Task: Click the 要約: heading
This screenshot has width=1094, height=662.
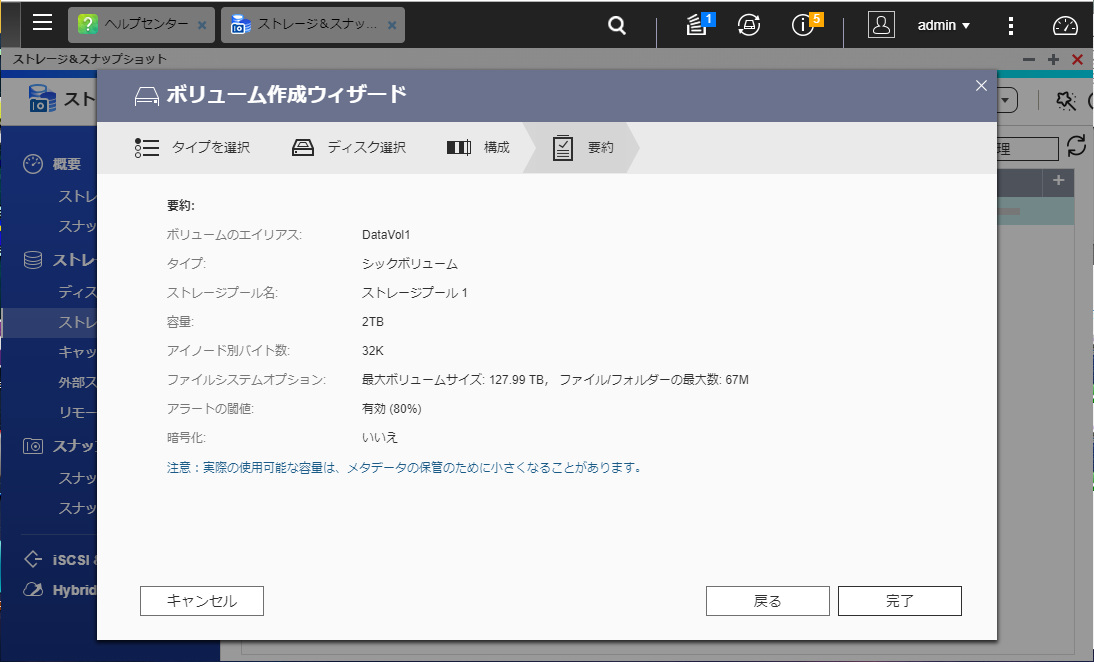Action: pyautogui.click(x=181, y=206)
